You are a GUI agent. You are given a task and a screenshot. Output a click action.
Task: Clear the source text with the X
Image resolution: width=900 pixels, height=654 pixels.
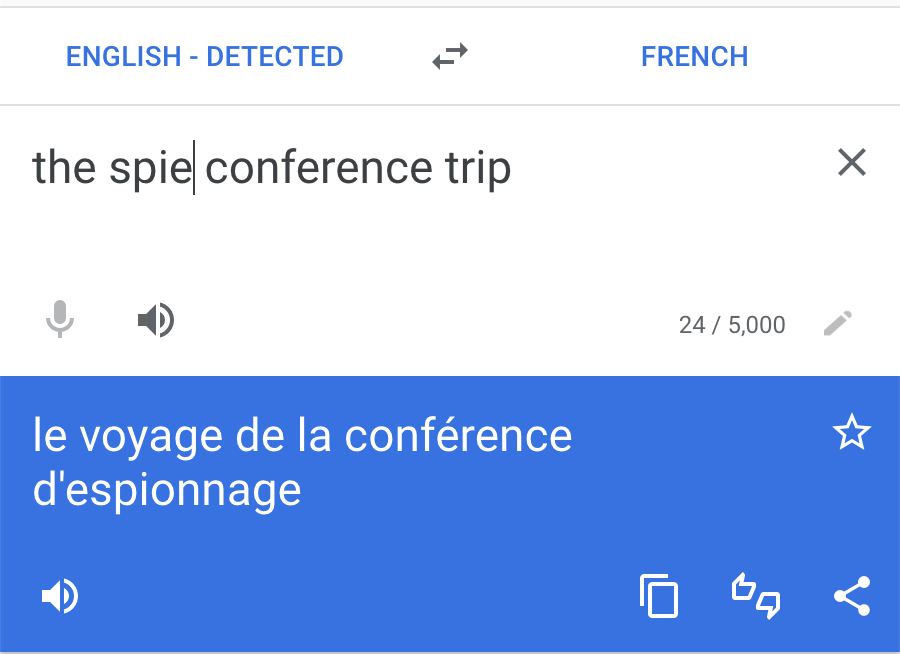tap(852, 162)
